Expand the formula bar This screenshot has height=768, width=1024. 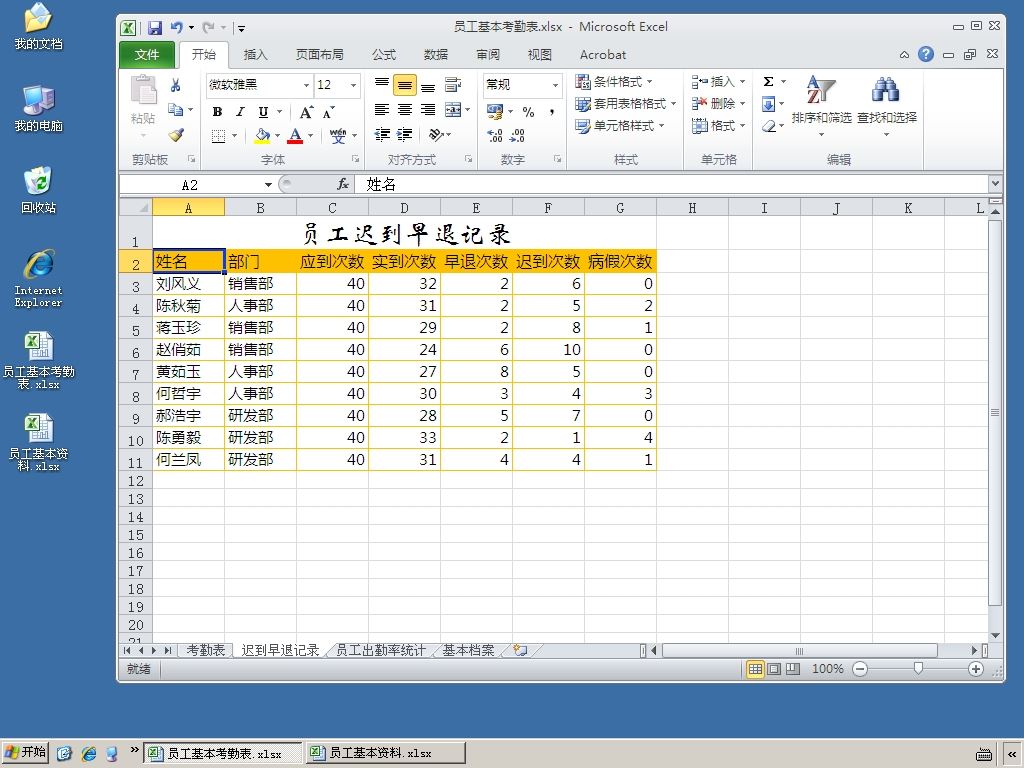995,184
